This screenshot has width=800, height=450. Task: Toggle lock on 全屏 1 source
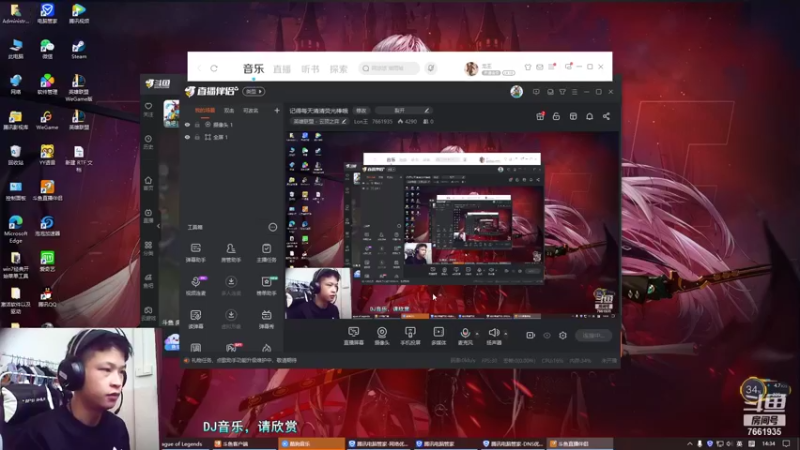[x=197, y=137]
